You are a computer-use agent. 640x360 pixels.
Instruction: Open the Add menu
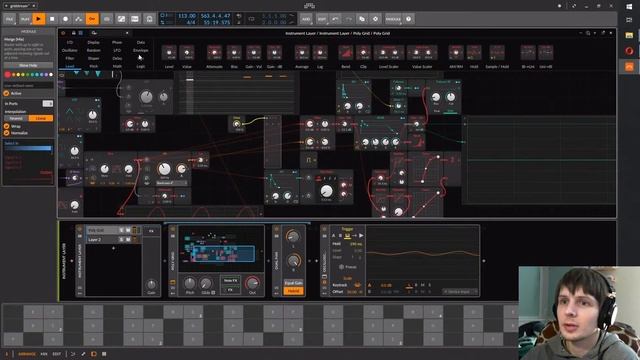tap(306, 19)
